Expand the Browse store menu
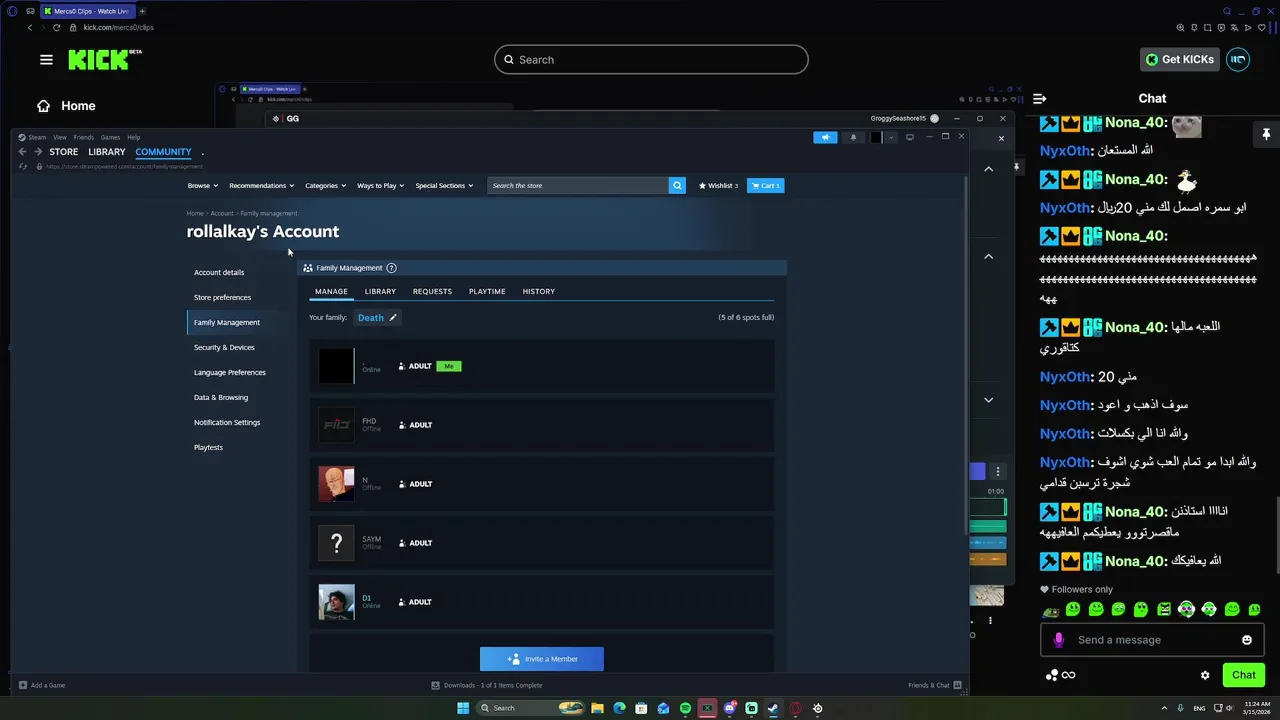Viewport: 1280px width, 720px height. 202,185
